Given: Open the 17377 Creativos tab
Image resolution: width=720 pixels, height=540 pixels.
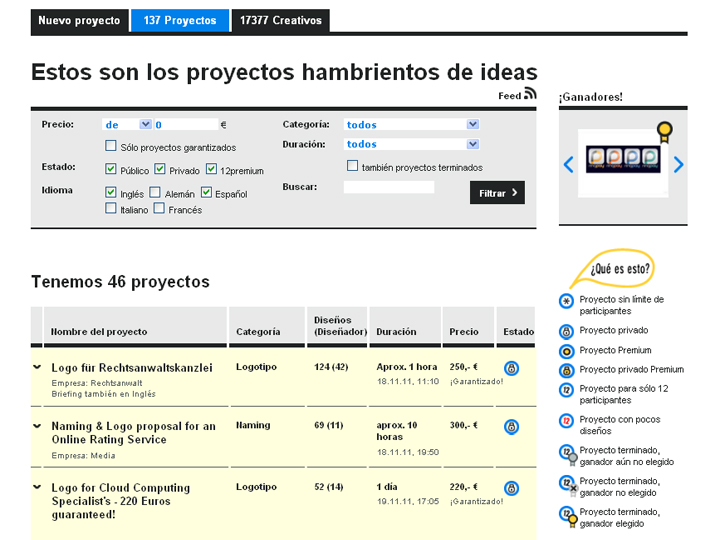Looking at the screenshot, I should click(x=279, y=20).
